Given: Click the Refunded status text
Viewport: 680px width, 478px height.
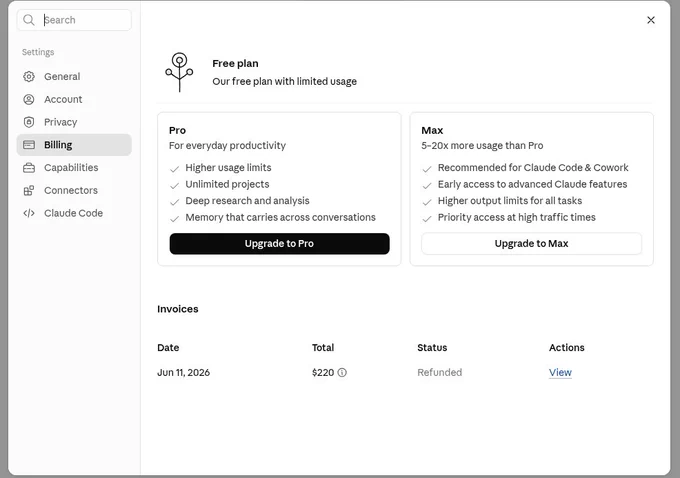Looking at the screenshot, I should pyautogui.click(x=439, y=373).
